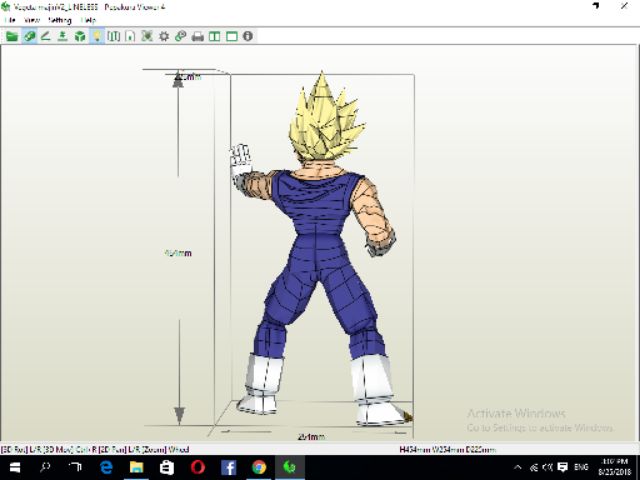This screenshot has height=480, width=640.
Task: Expand hidden system tray icons chevron
Action: pyautogui.click(x=518, y=467)
